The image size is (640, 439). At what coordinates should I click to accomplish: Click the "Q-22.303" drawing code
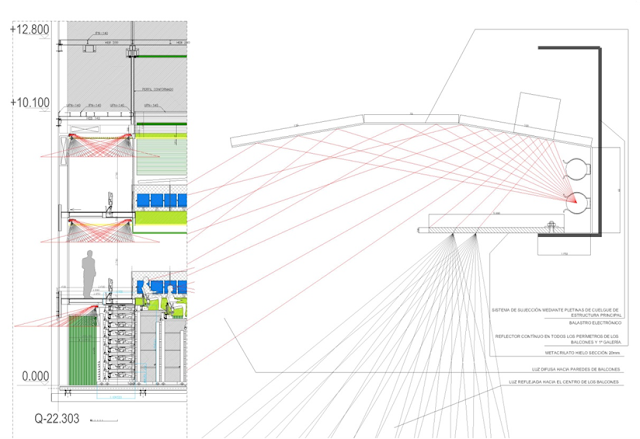tap(57, 419)
